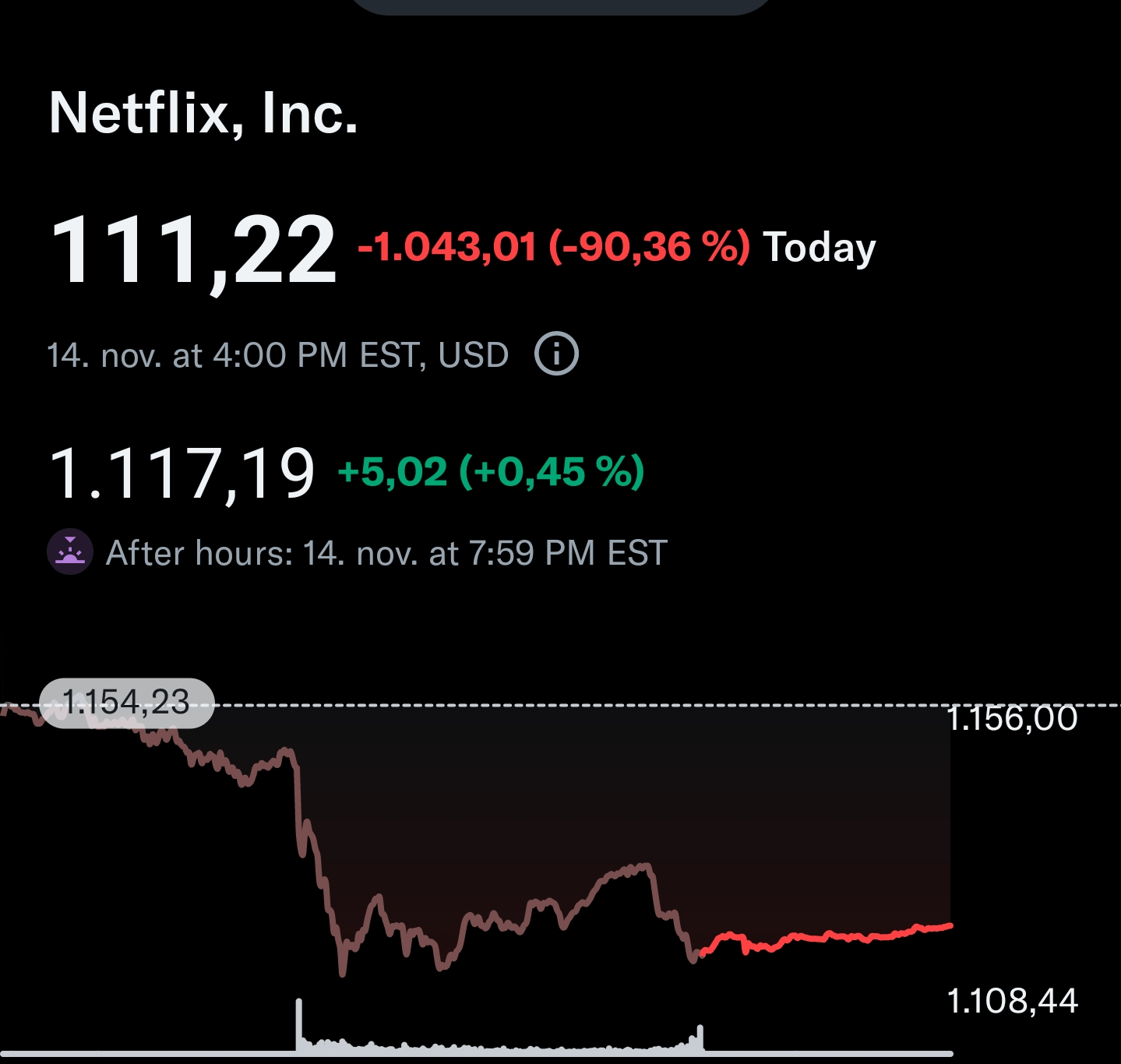Tap the purple after-hours sunset icon

(x=70, y=551)
